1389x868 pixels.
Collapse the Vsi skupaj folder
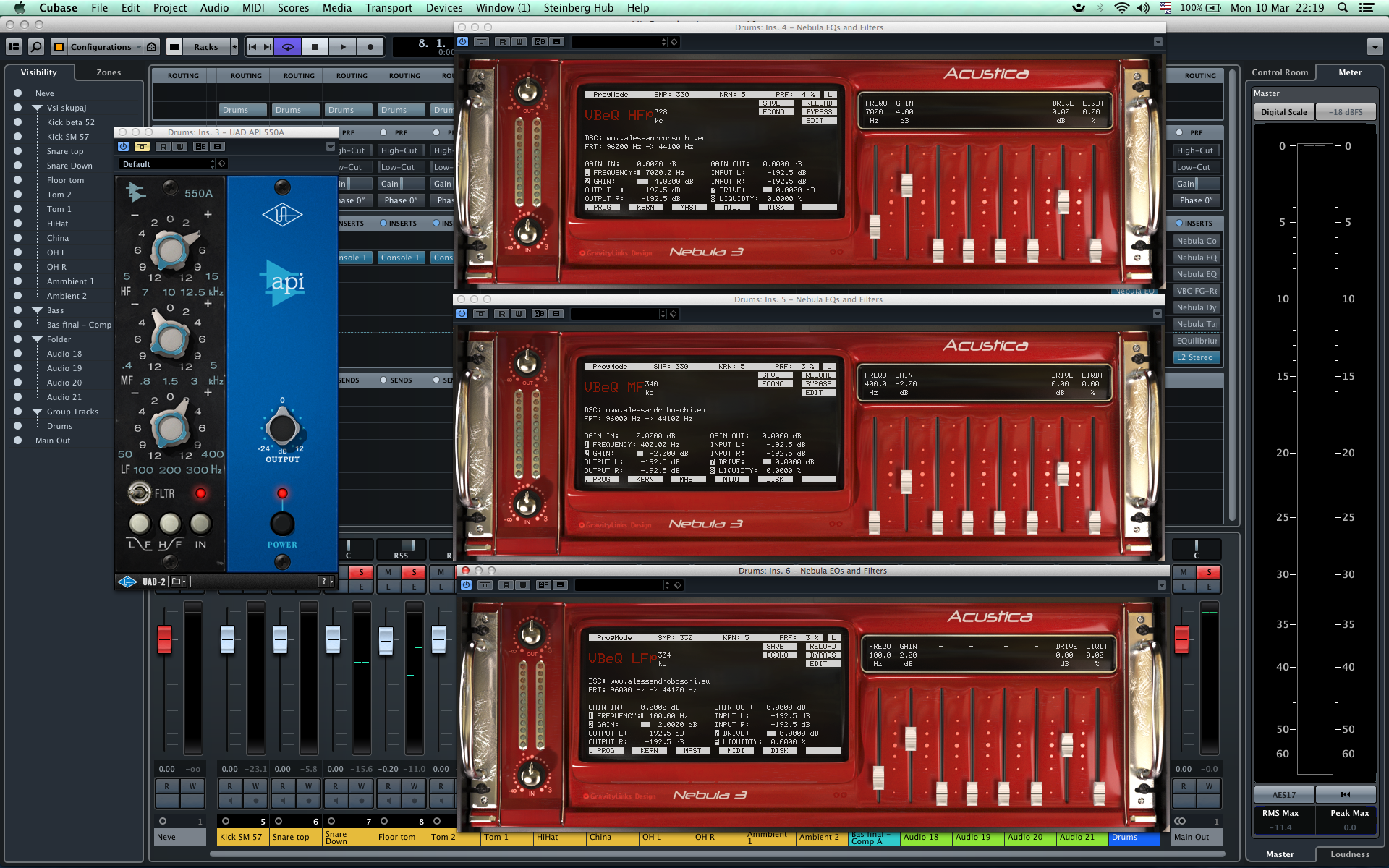tap(37, 108)
